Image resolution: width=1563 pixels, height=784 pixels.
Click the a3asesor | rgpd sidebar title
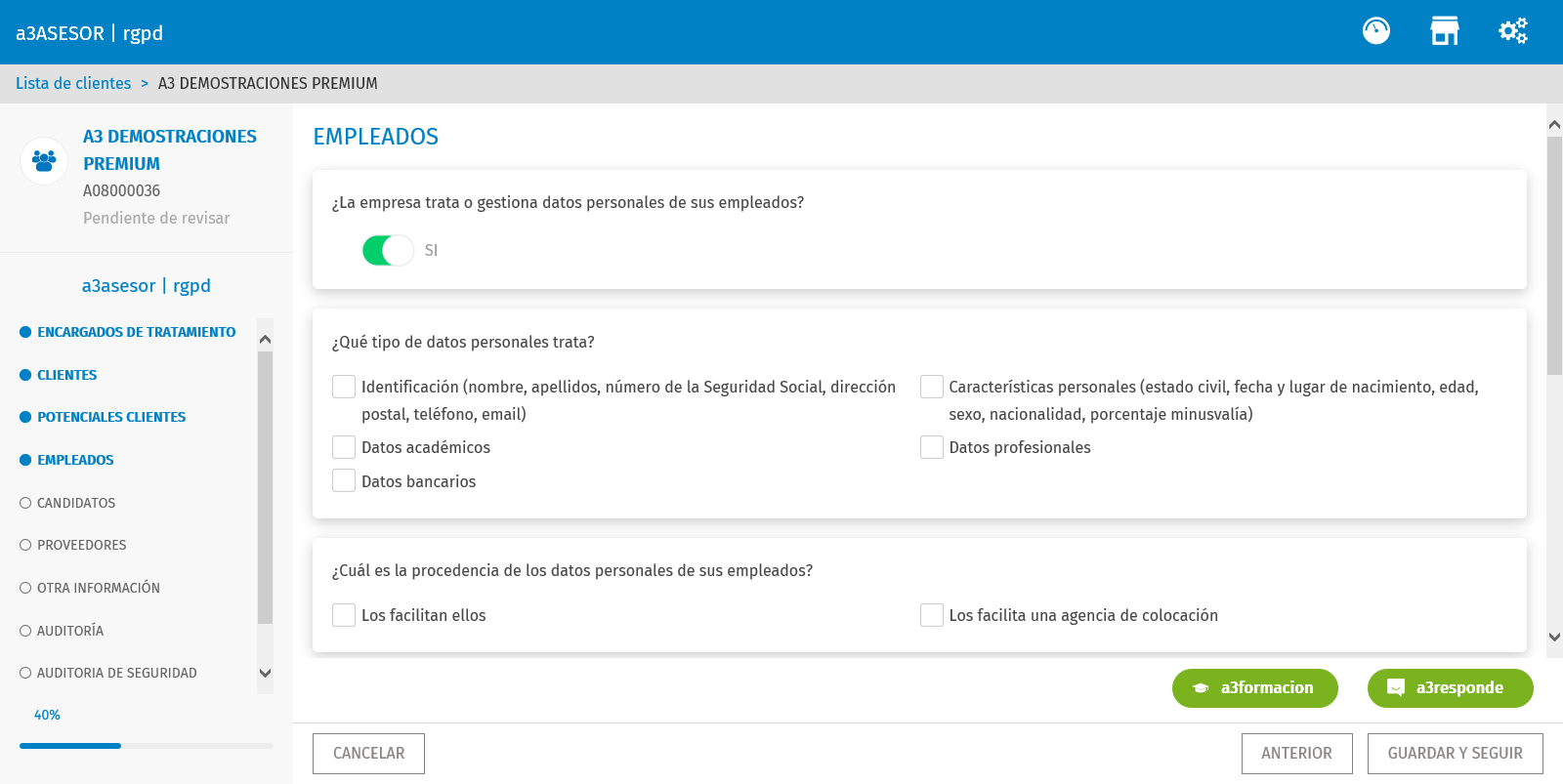[147, 286]
